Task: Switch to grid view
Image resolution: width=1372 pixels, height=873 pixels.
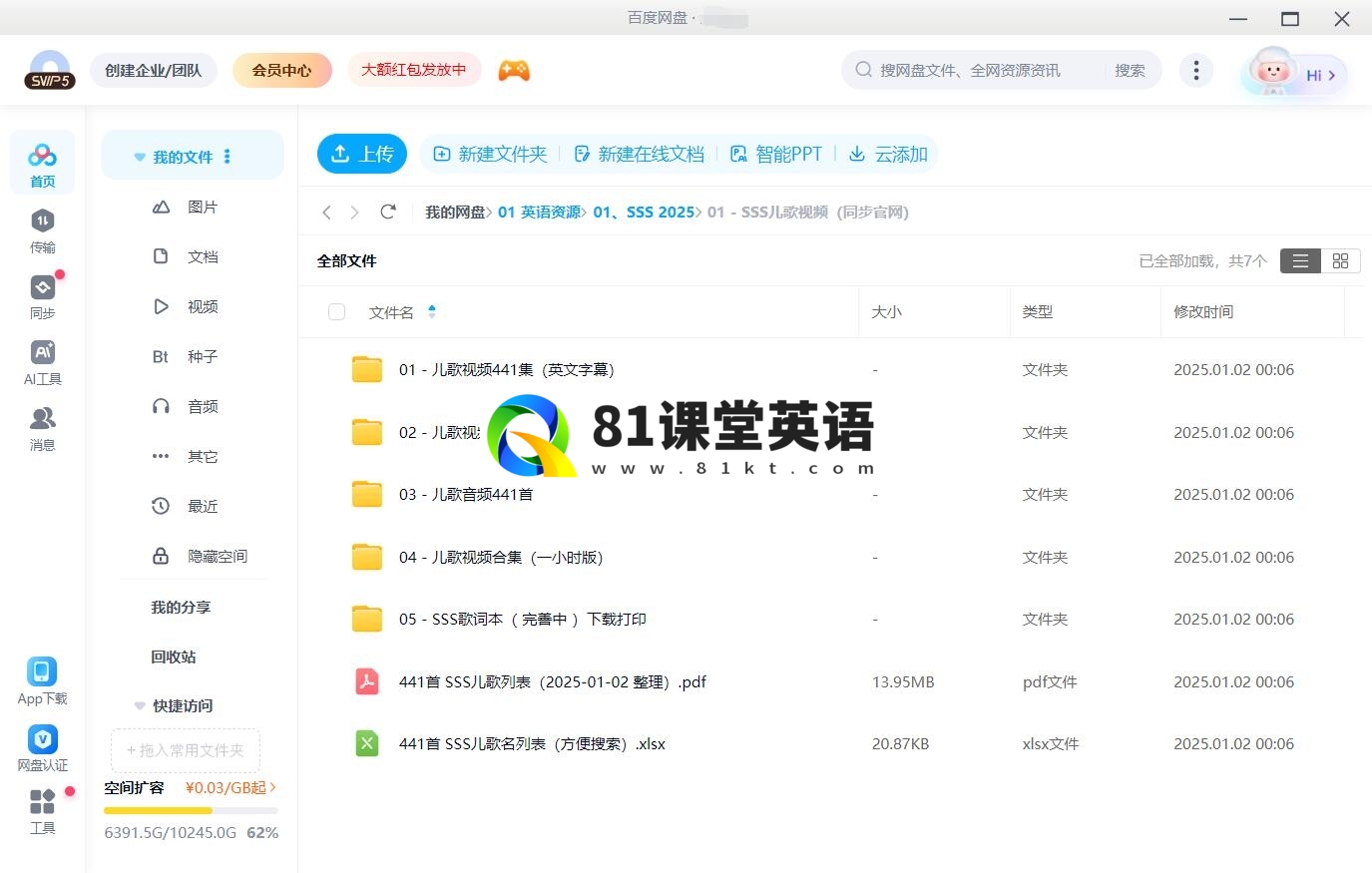Action: [1340, 260]
